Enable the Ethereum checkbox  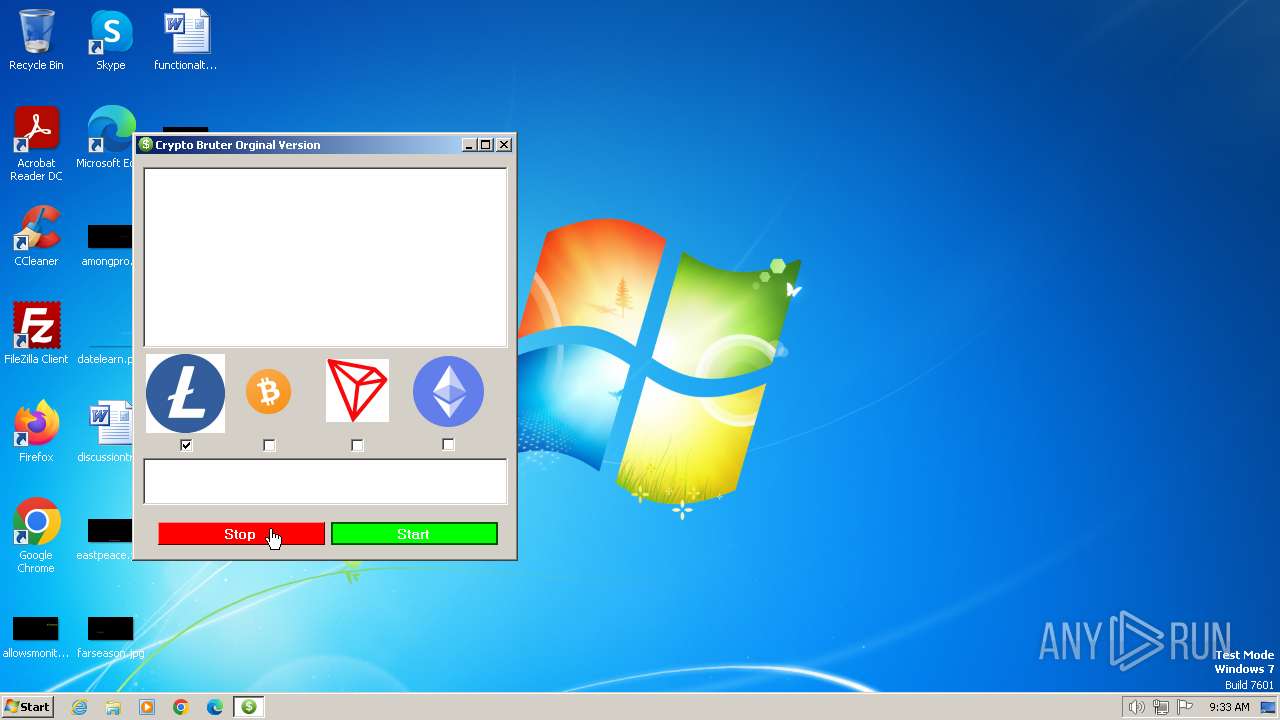448,445
